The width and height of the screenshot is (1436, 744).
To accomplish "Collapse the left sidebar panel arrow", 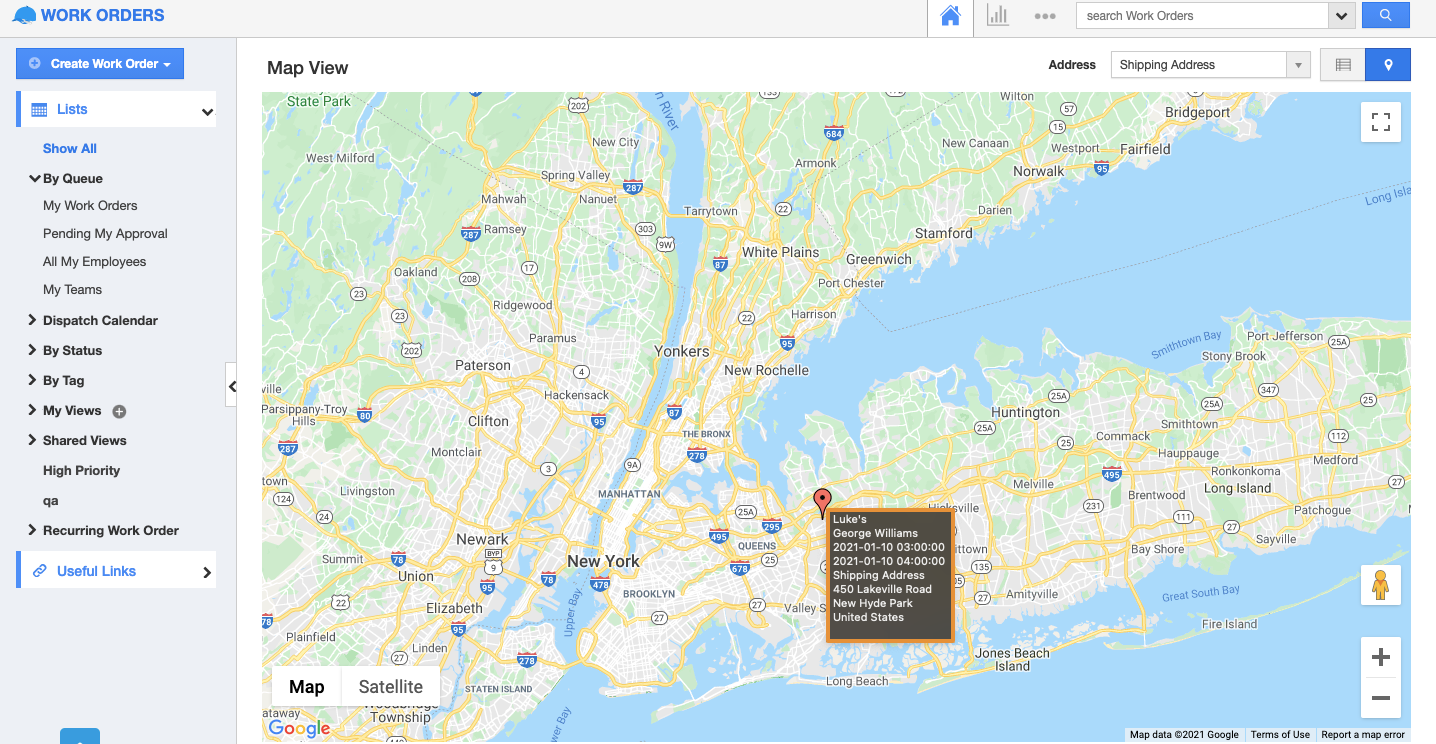I will tap(232, 386).
